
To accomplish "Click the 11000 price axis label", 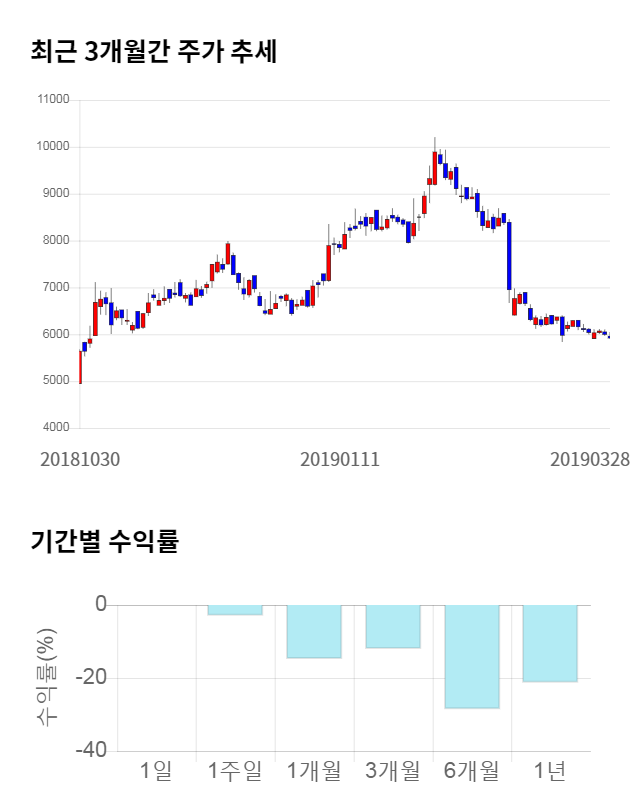I will 52,100.
